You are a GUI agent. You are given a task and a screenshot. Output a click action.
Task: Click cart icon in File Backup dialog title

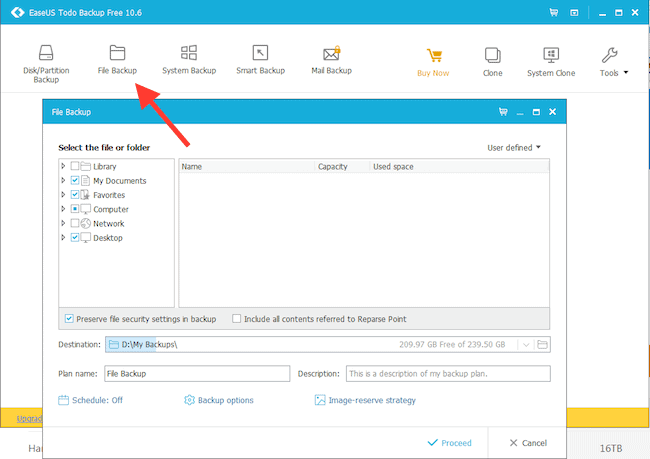click(503, 112)
